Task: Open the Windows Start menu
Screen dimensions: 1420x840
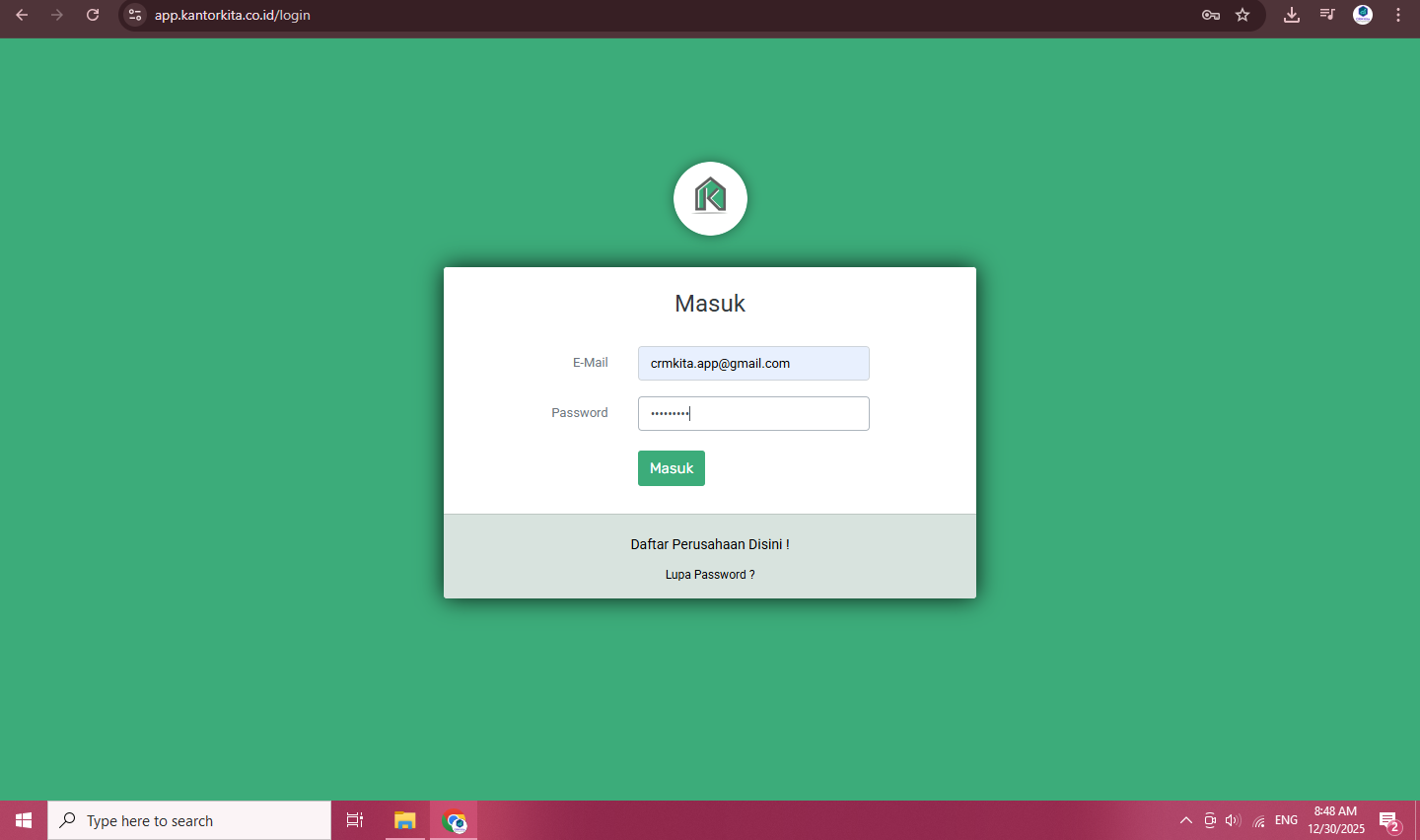Action: pos(24,820)
